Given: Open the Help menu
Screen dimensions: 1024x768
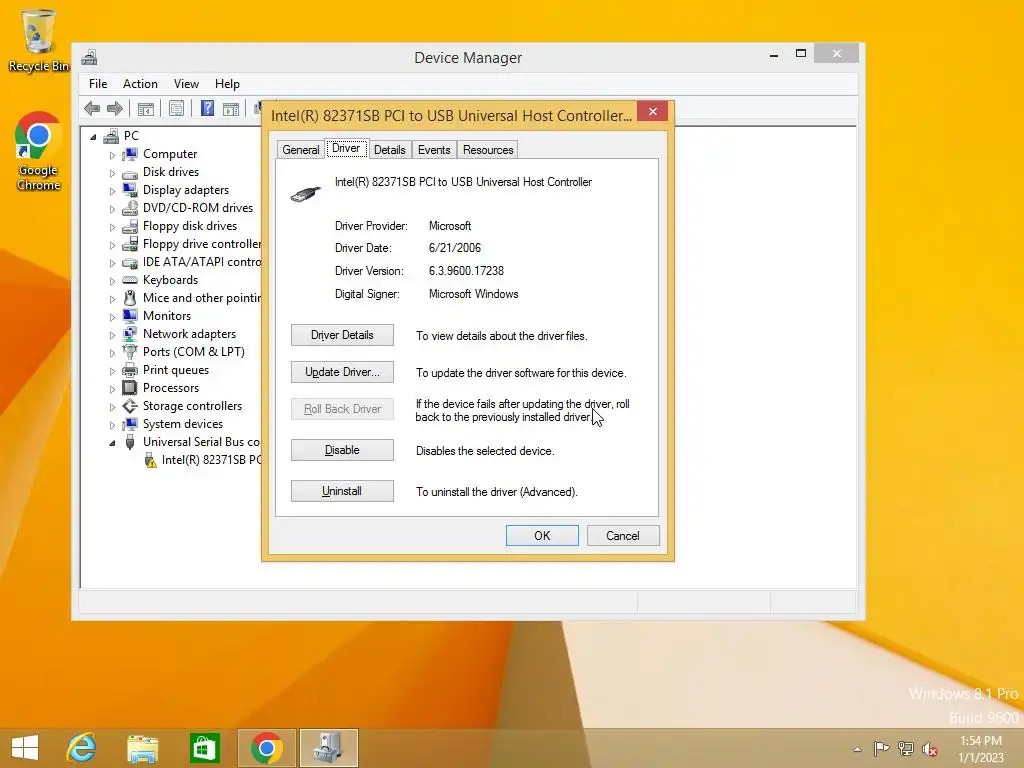Looking at the screenshot, I should (227, 84).
